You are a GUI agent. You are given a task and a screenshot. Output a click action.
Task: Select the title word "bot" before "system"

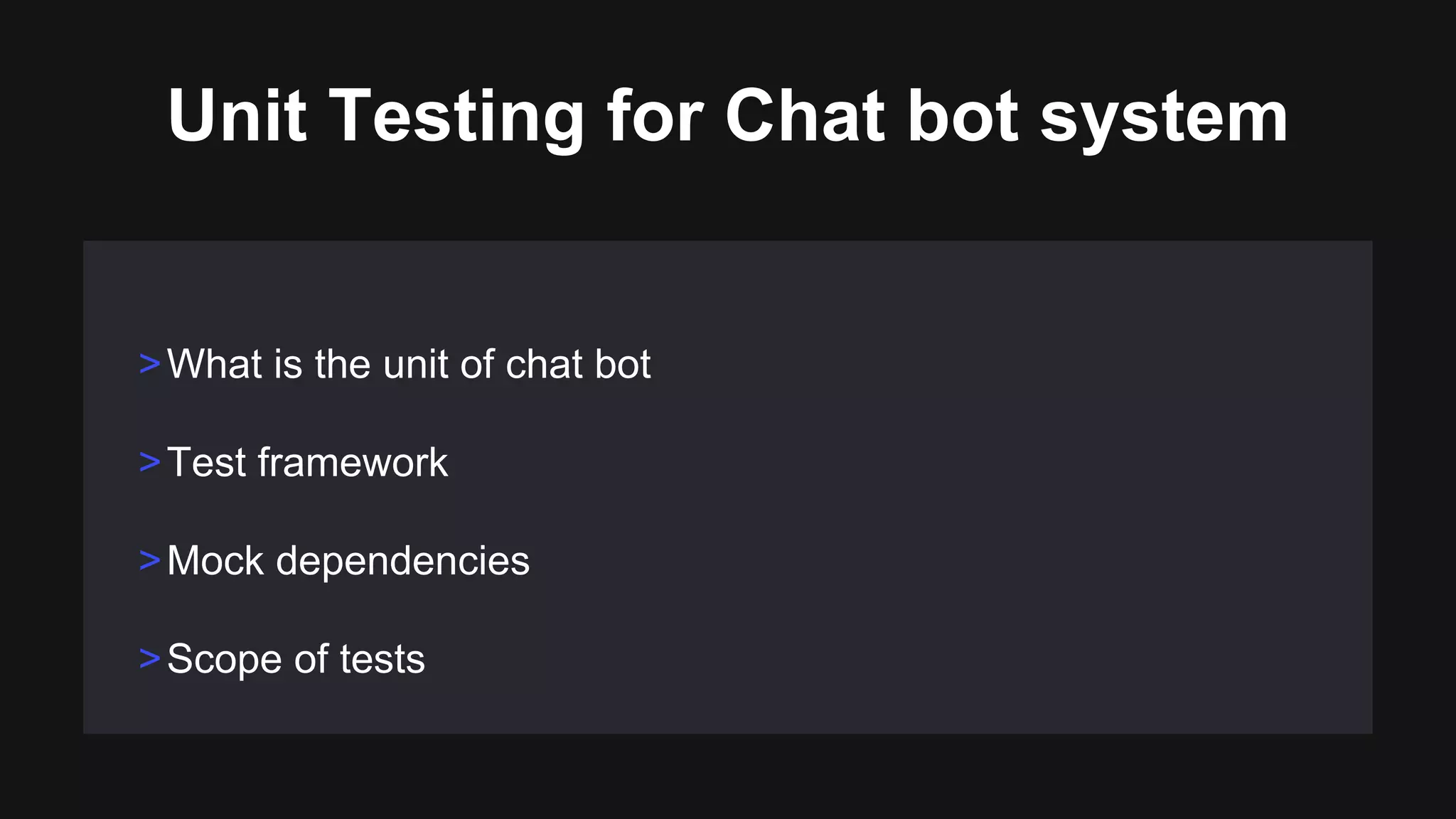click(963, 115)
